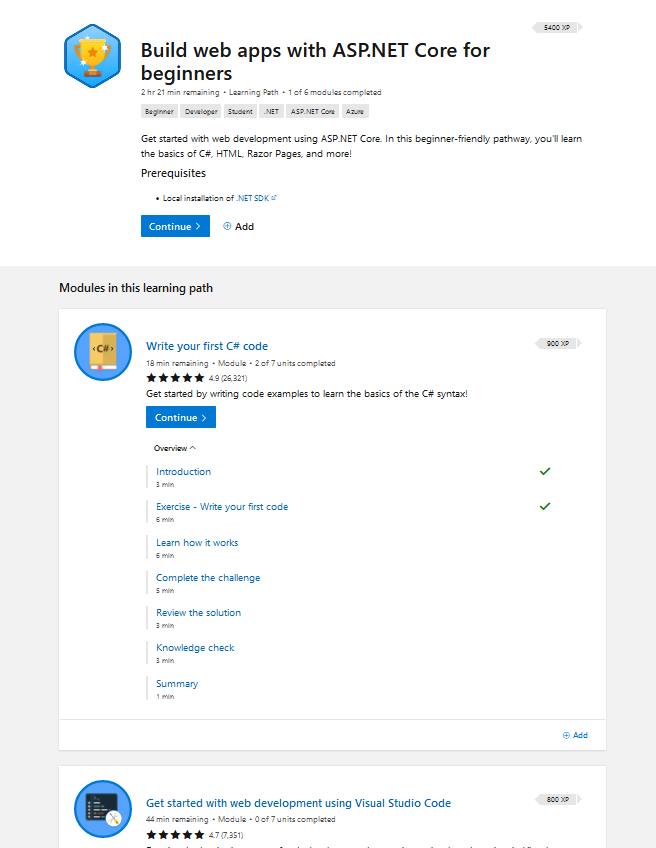The image size is (656, 848).
Task: Open Get started with web development using Visual Studio Code
Action: click(x=299, y=803)
